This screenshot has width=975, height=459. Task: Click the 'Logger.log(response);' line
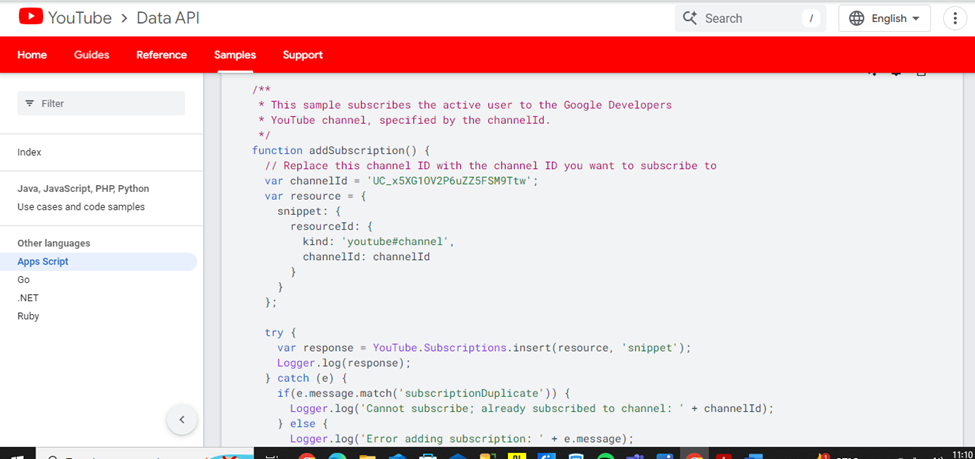pyautogui.click(x=344, y=363)
